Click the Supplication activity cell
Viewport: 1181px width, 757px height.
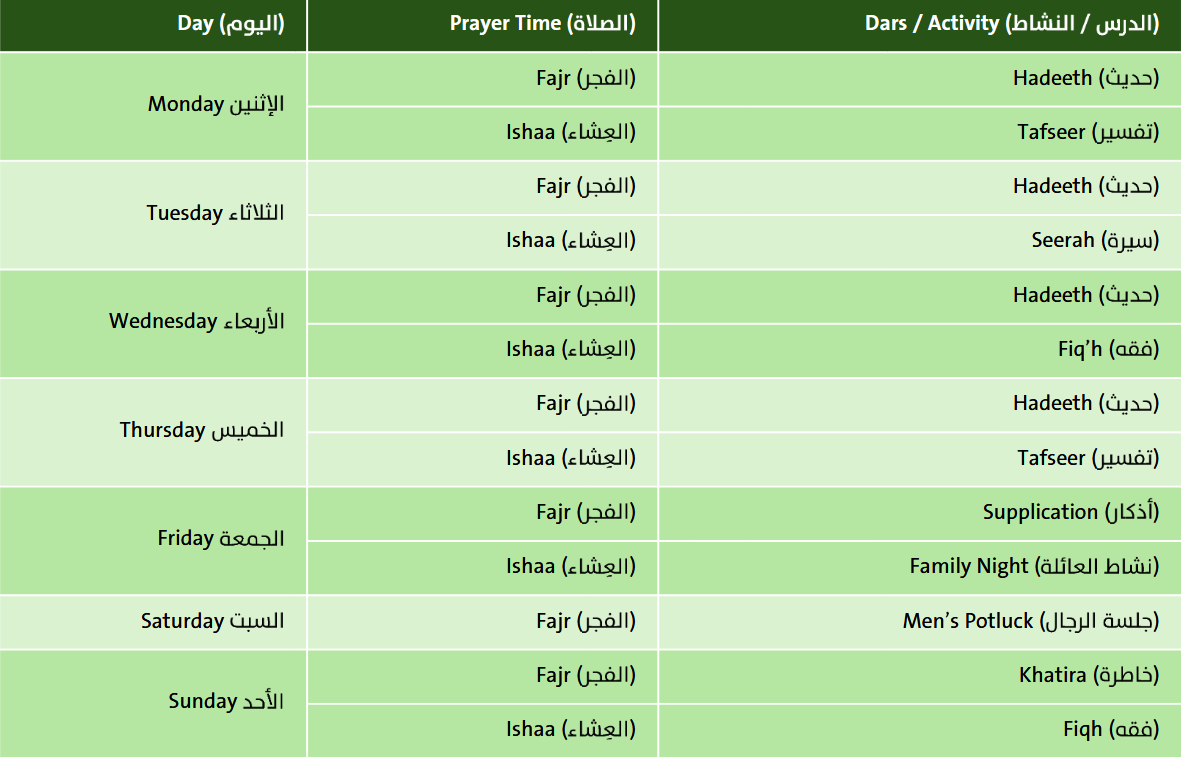(920, 514)
